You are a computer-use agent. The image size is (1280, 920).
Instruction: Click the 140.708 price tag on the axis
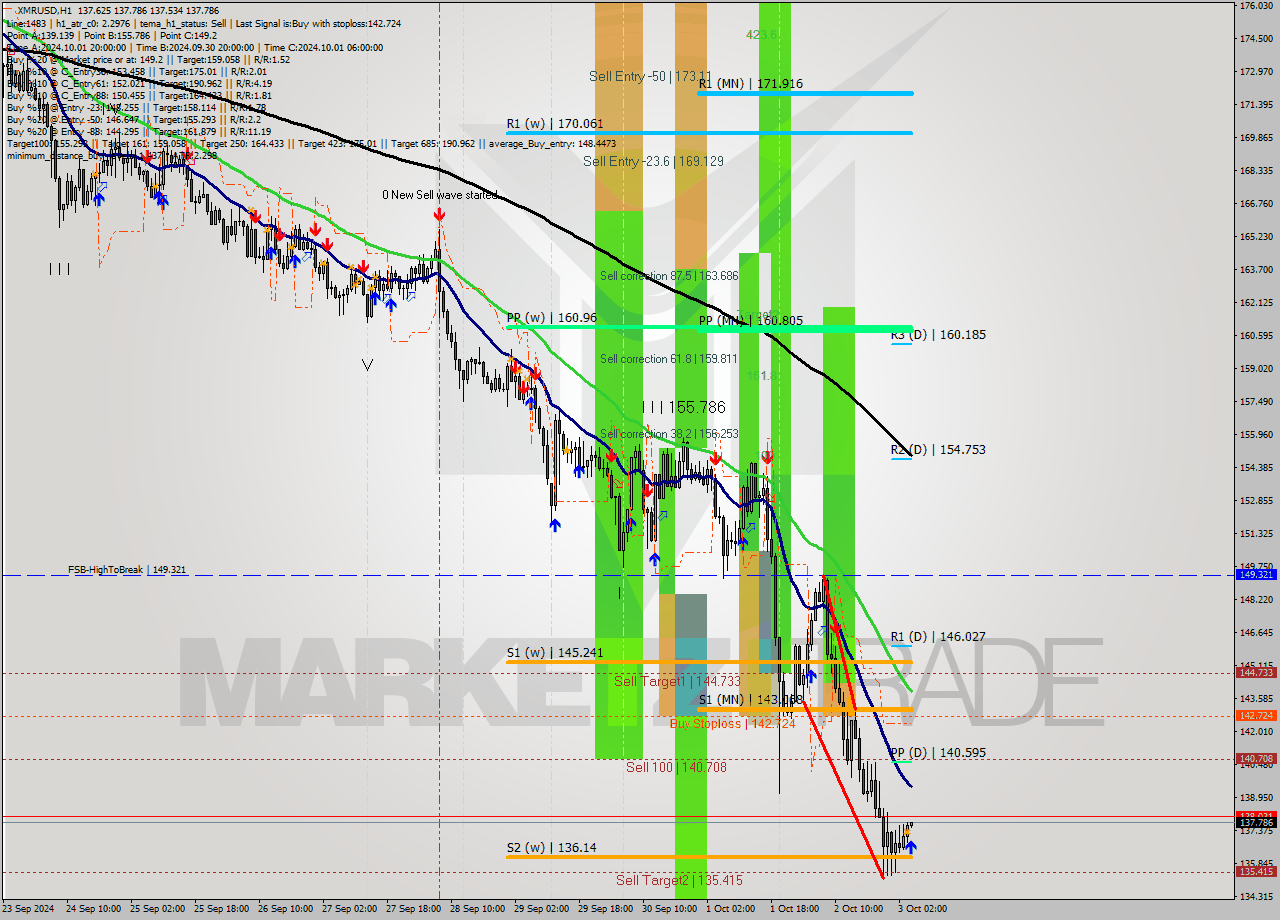pyautogui.click(x=1256, y=759)
